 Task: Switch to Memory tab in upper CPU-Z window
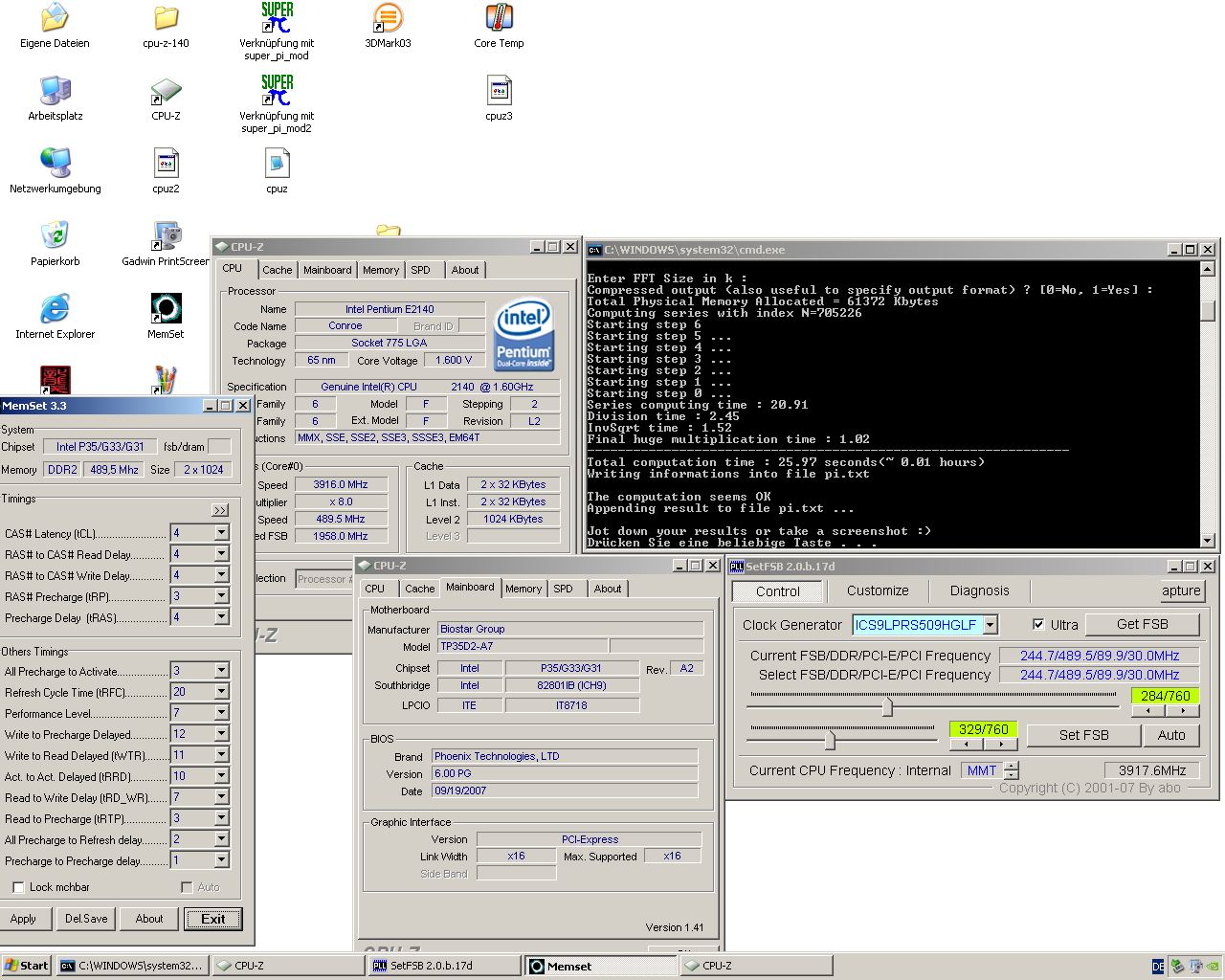[381, 270]
